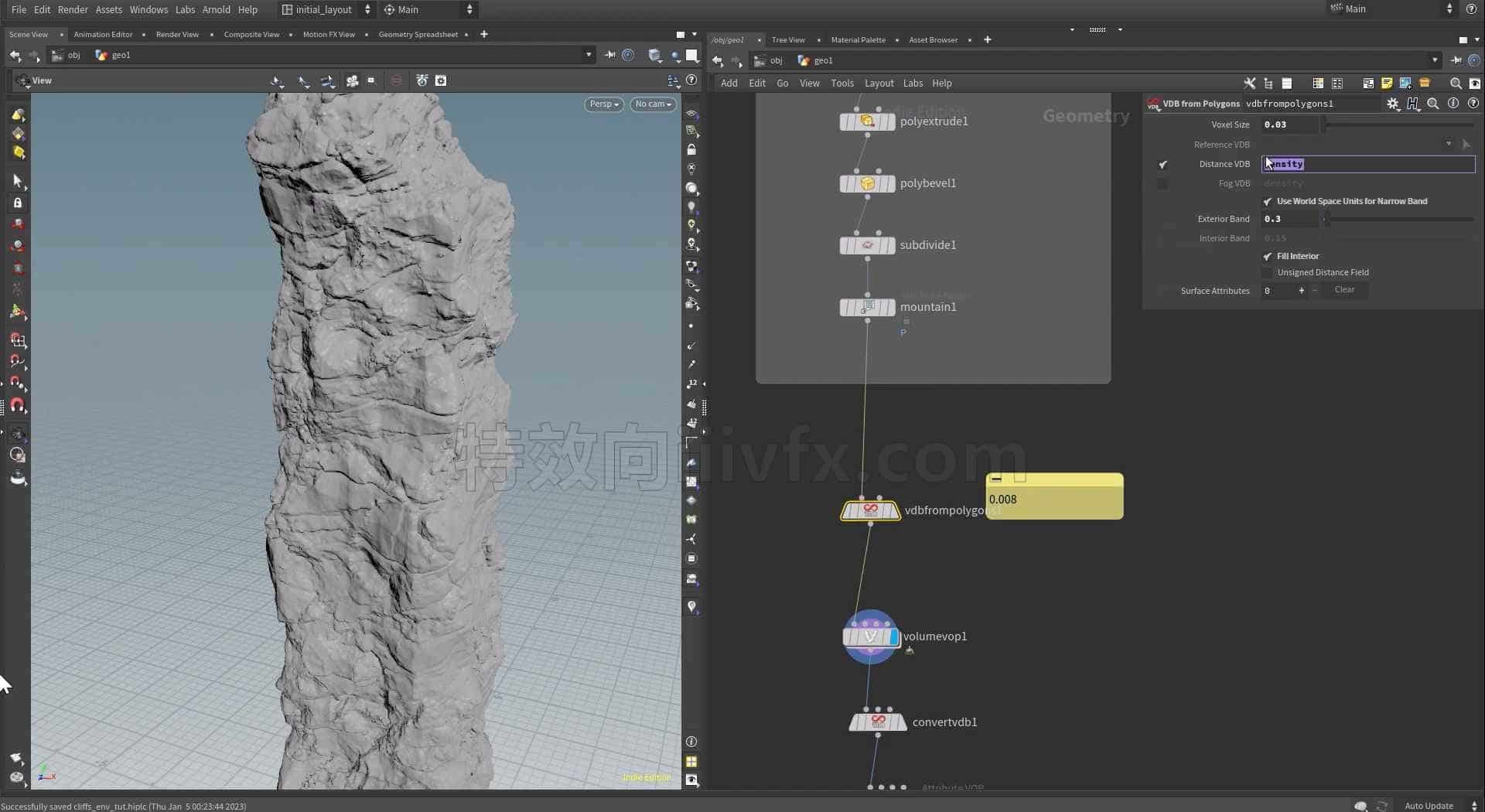Open the initial_layout desktop dropdown
The width and height of the screenshot is (1485, 812).
pyautogui.click(x=326, y=9)
